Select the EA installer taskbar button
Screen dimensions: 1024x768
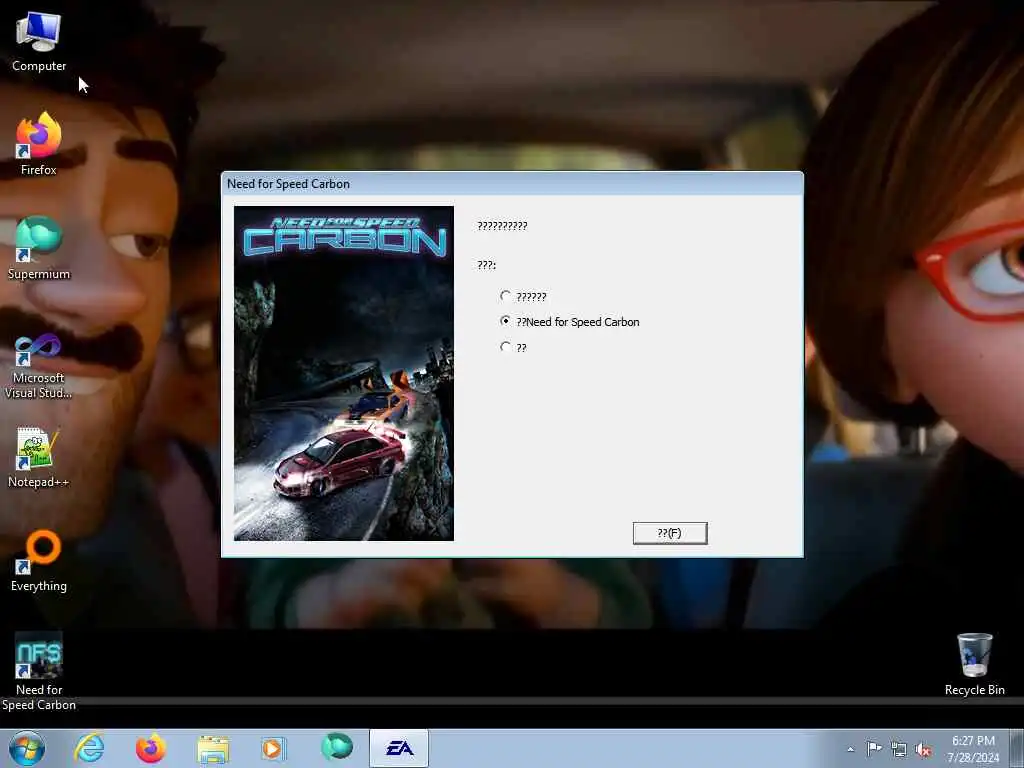[x=399, y=748]
